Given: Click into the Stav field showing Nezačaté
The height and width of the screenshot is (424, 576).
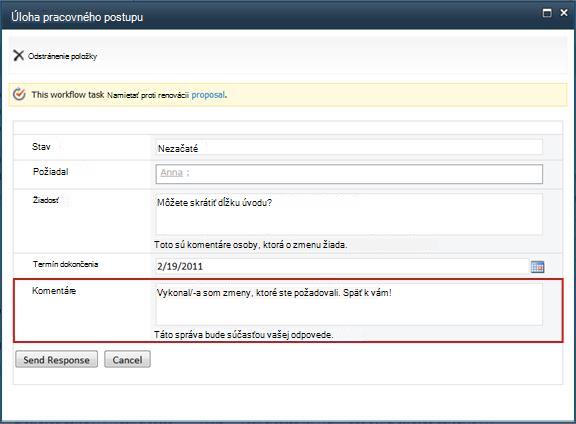Looking at the screenshot, I should tap(349, 147).
